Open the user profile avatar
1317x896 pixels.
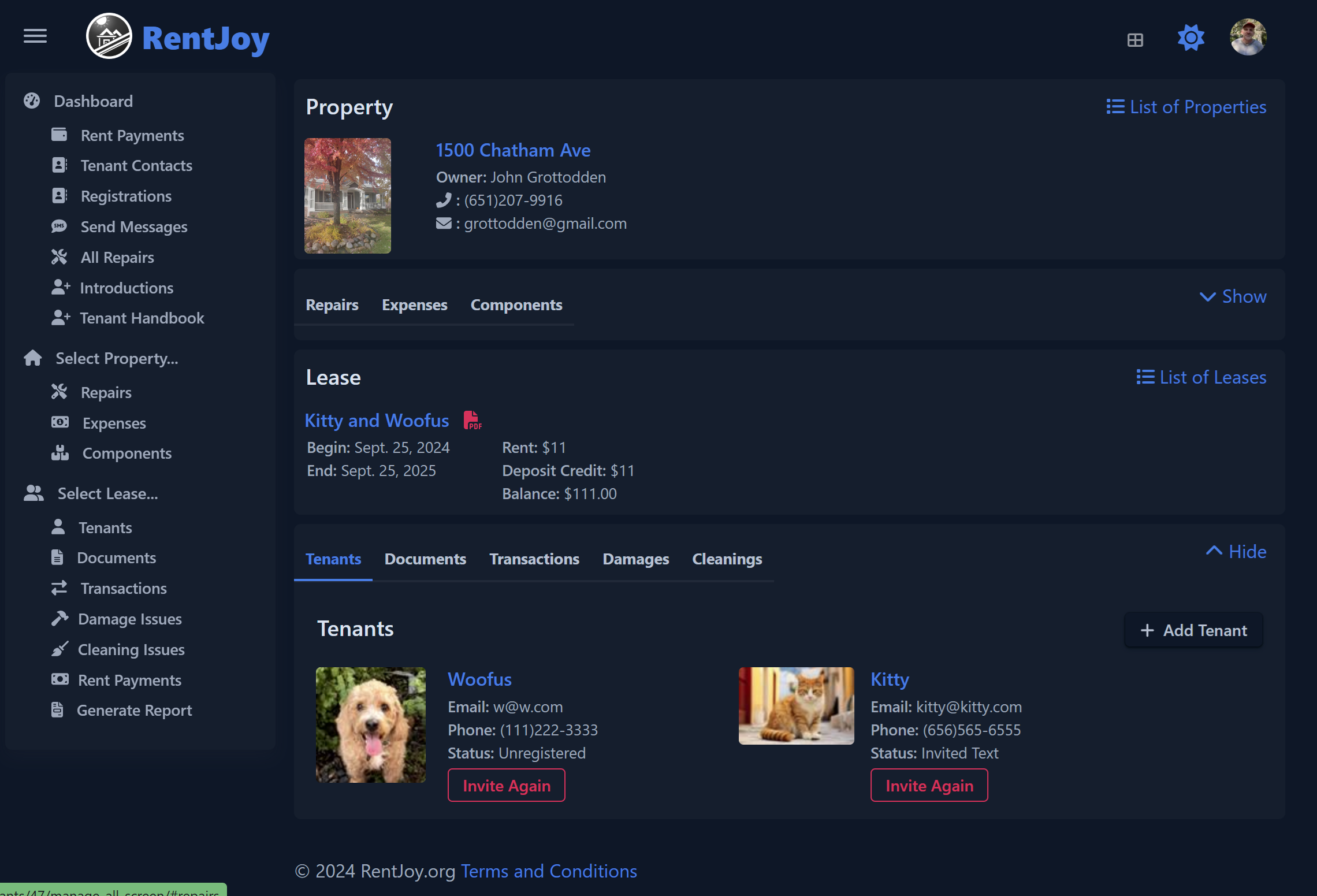[x=1248, y=38]
